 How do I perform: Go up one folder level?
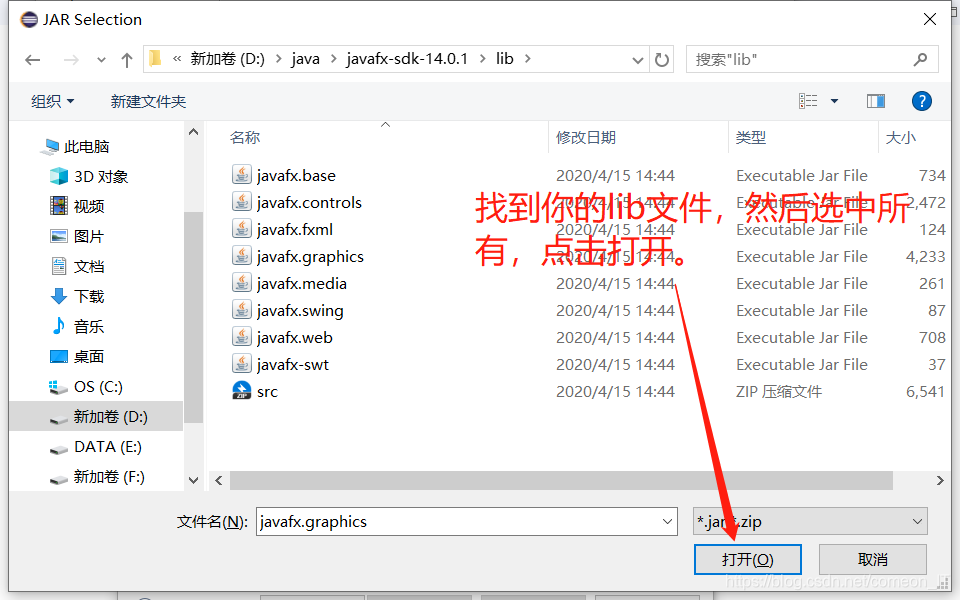(127, 59)
